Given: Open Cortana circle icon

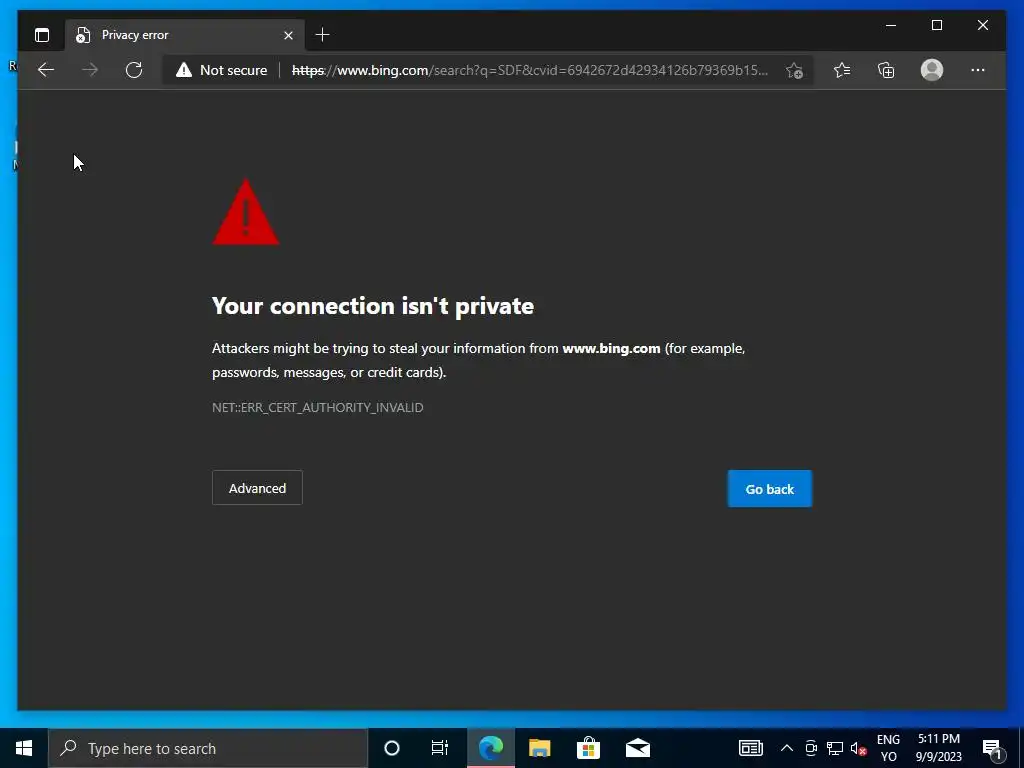Looking at the screenshot, I should (392, 748).
